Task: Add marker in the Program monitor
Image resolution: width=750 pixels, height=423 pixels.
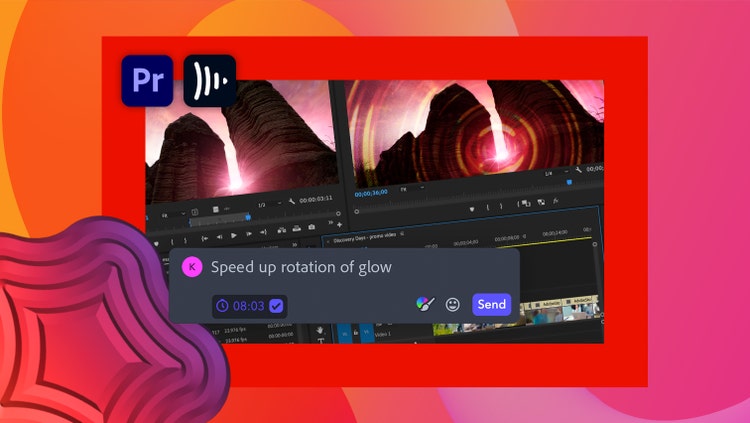Action: click(x=472, y=209)
